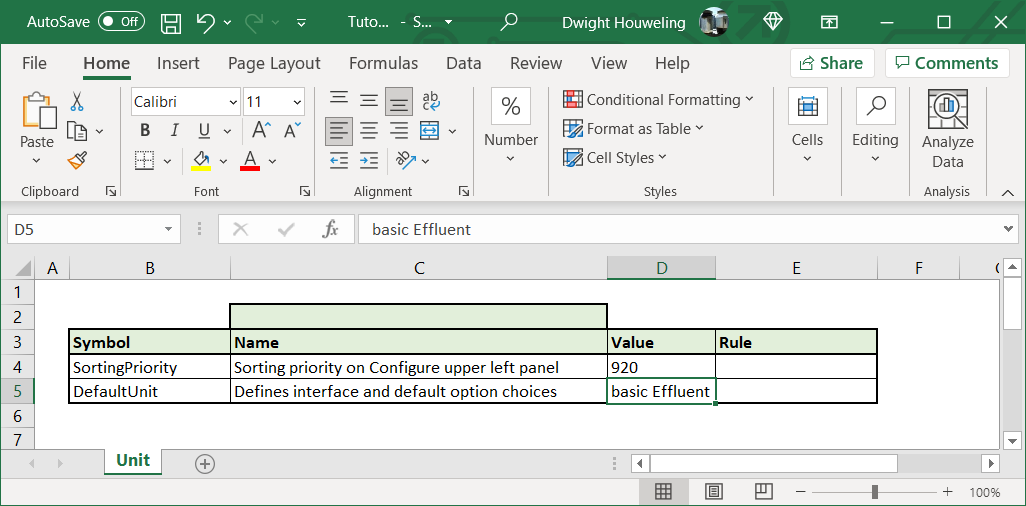
Task: Click the Cut scissors icon
Action: [77, 102]
